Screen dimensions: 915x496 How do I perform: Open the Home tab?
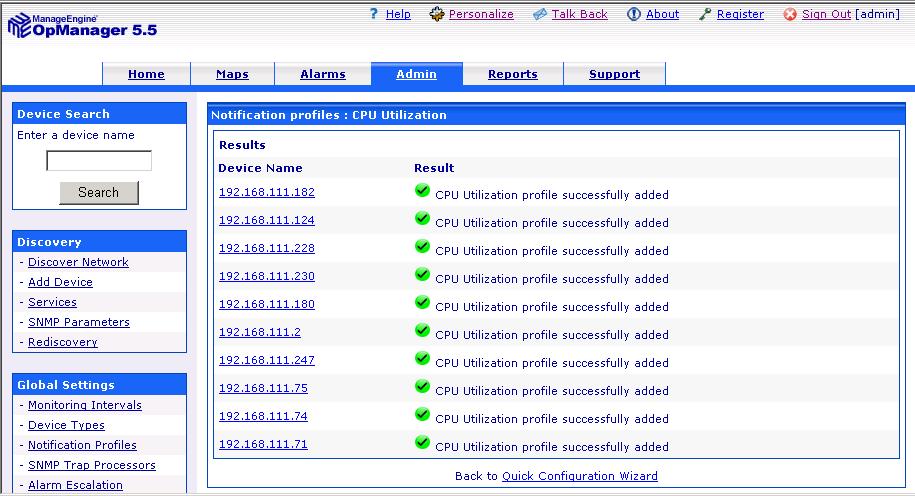pyautogui.click(x=146, y=74)
